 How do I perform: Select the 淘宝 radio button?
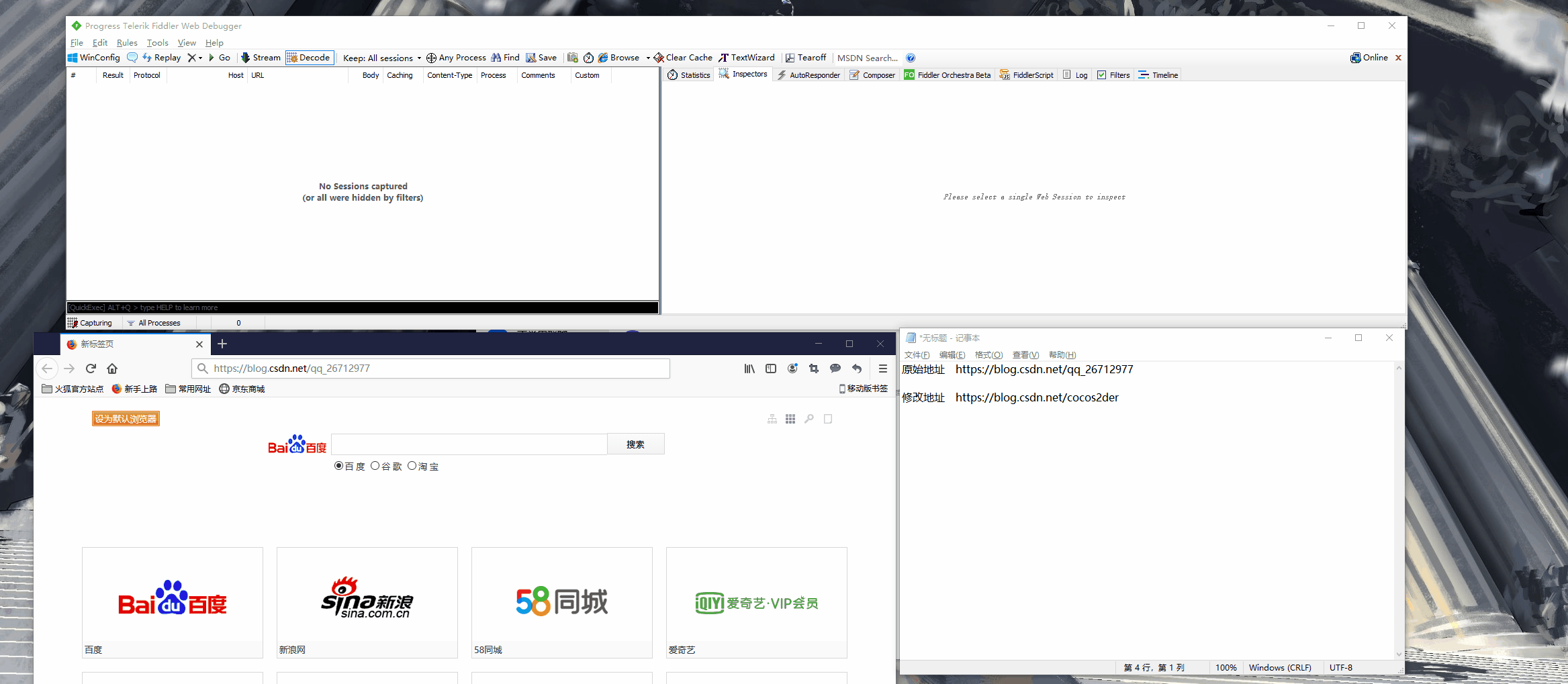pos(412,465)
